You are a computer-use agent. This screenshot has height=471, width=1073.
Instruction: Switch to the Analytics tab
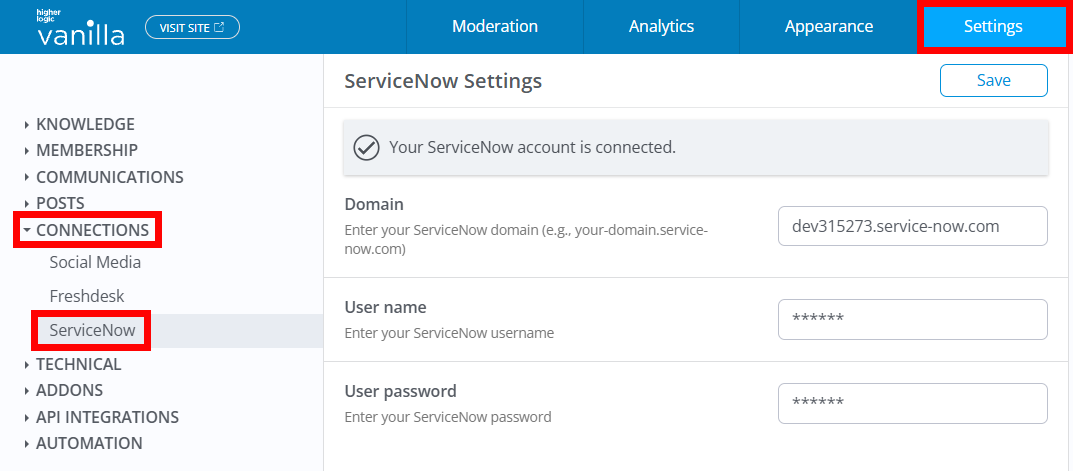(x=661, y=27)
